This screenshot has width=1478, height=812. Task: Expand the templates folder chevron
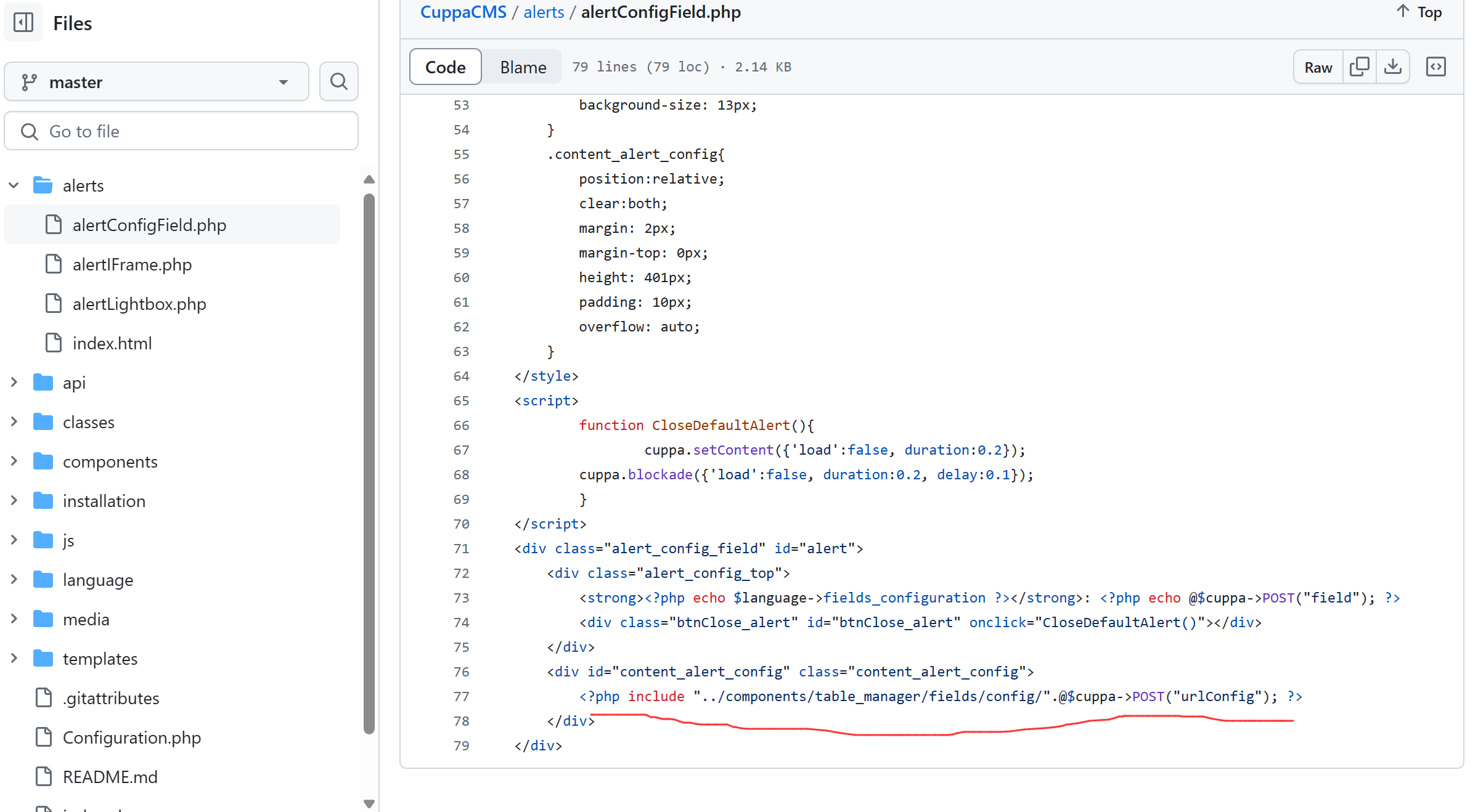coord(14,659)
